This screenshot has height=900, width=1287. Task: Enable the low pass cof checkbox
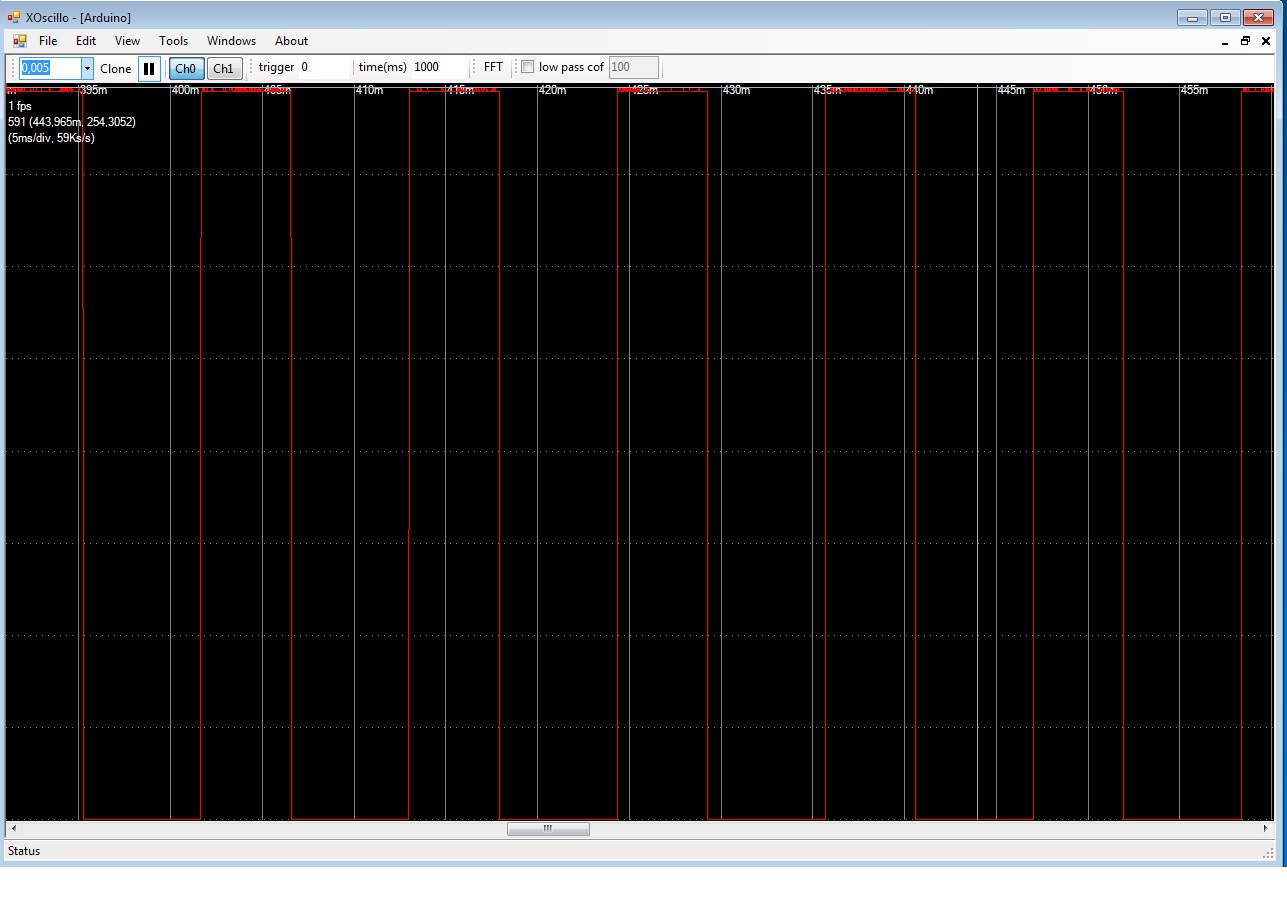528,67
